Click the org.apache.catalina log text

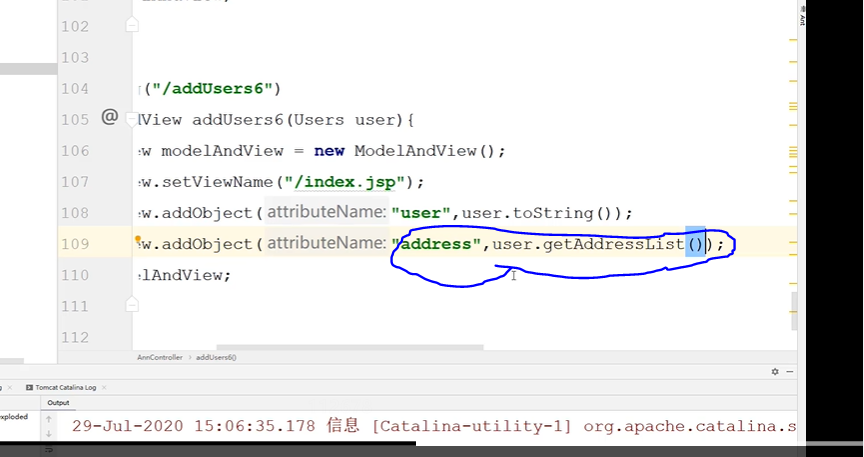[689, 426]
